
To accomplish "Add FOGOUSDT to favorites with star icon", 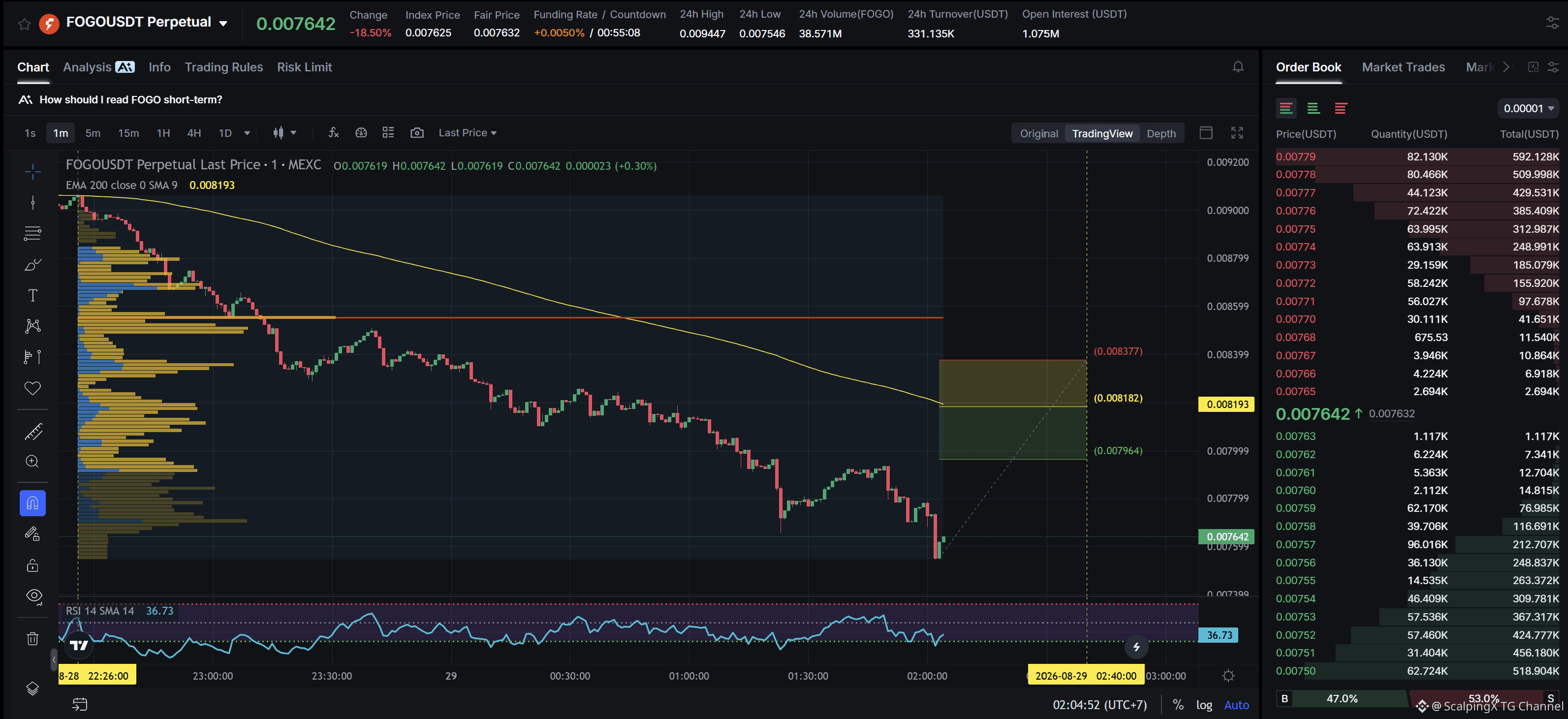I will (24, 24).
